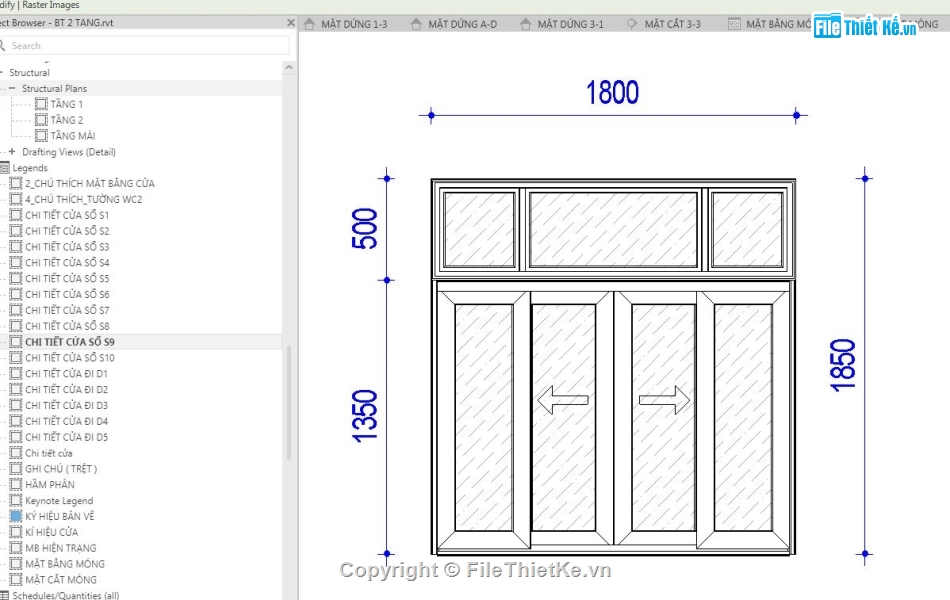950x600 pixels.
Task: Select the active CHI TIẾT CỬA SỔ S9 legend
Action: pos(70,342)
